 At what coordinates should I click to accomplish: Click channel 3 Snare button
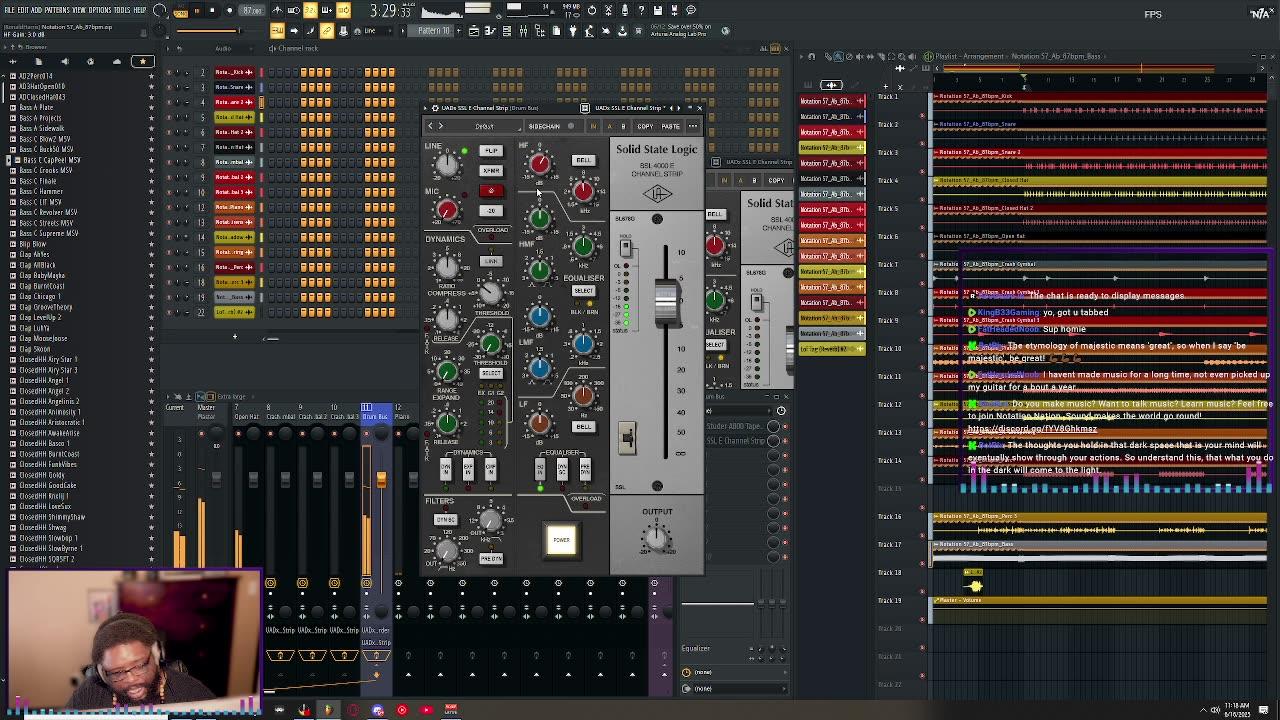(x=234, y=87)
